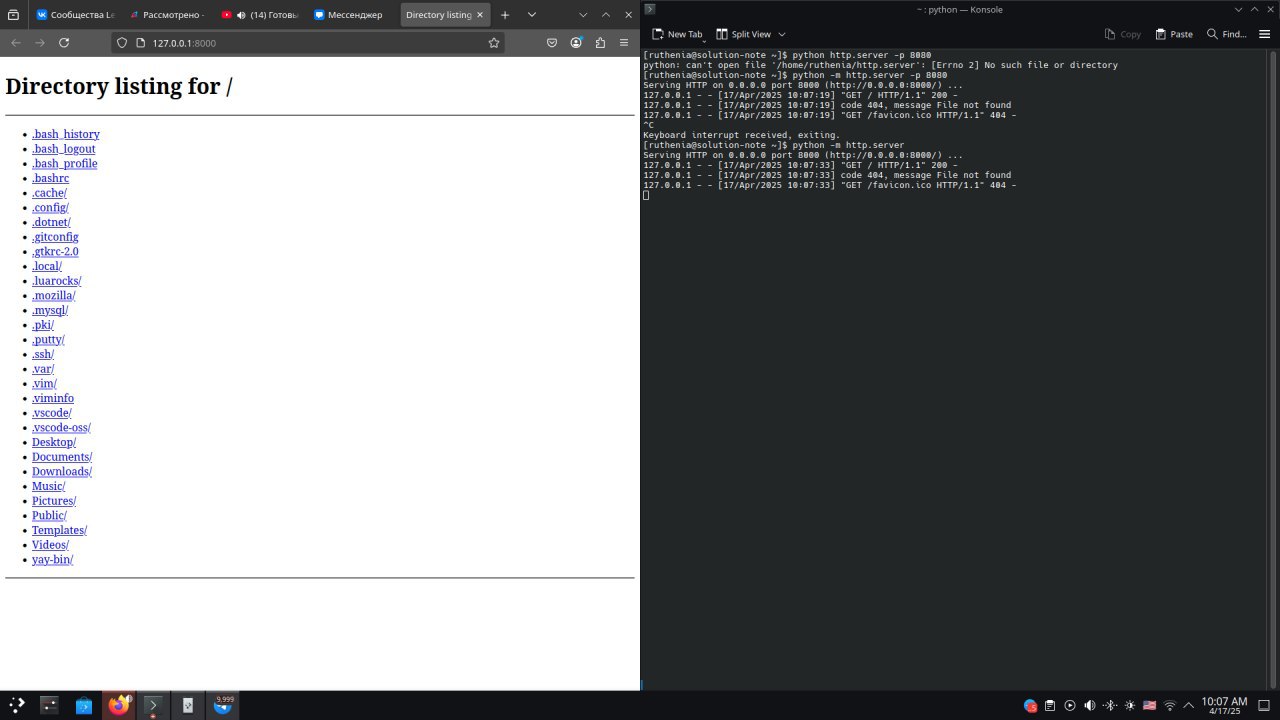
Task: Open the Firefox account icon
Action: [576, 43]
